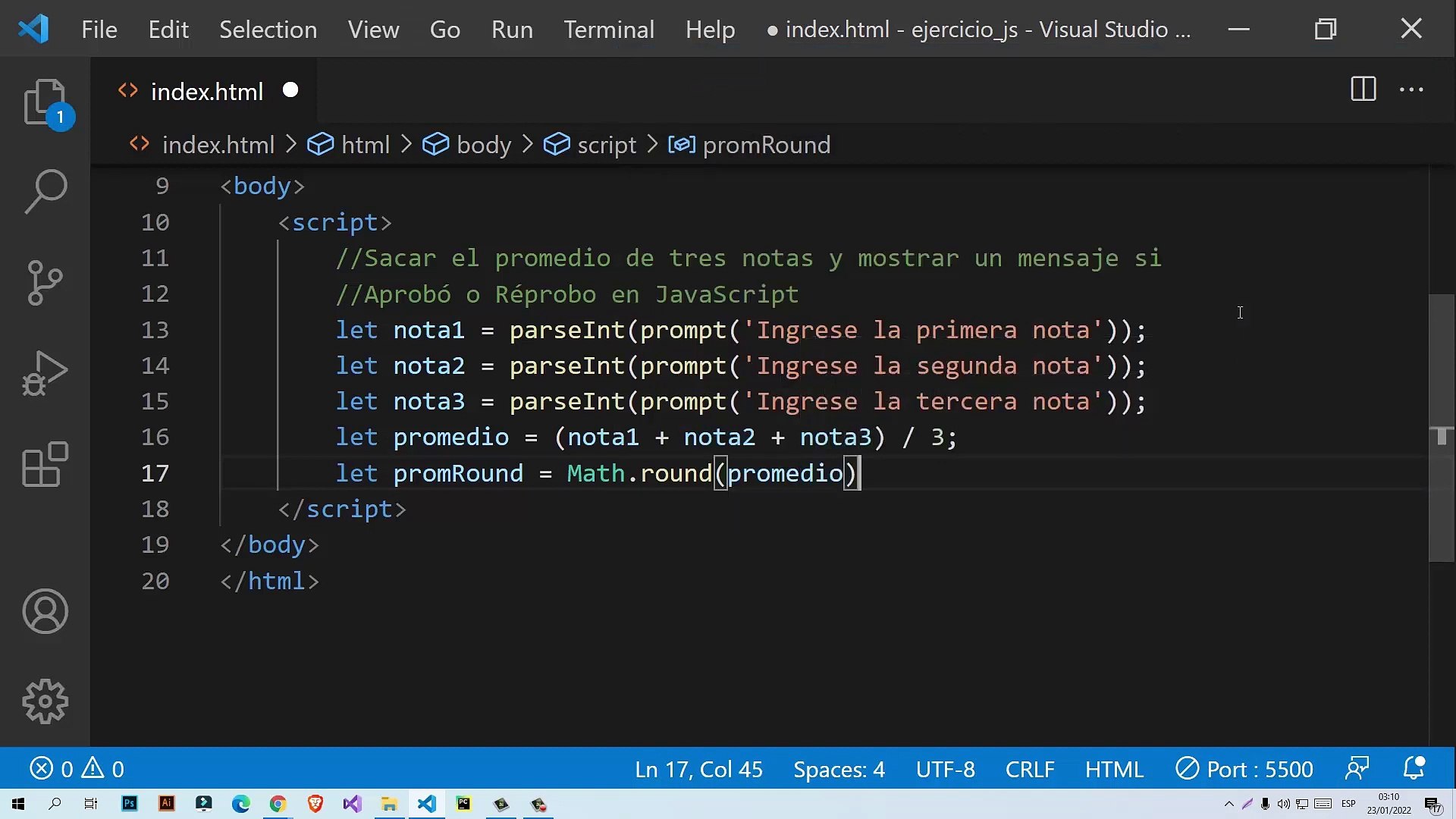The height and width of the screenshot is (819, 1456).
Task: Open the Search view in the activity bar
Action: 45,191
